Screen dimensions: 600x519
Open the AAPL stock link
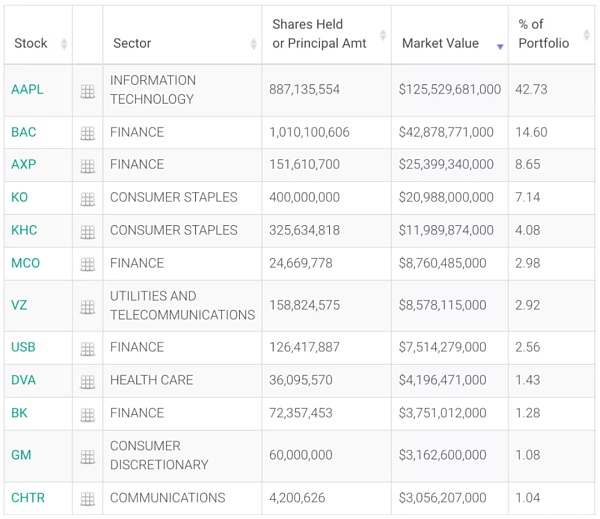coord(26,90)
